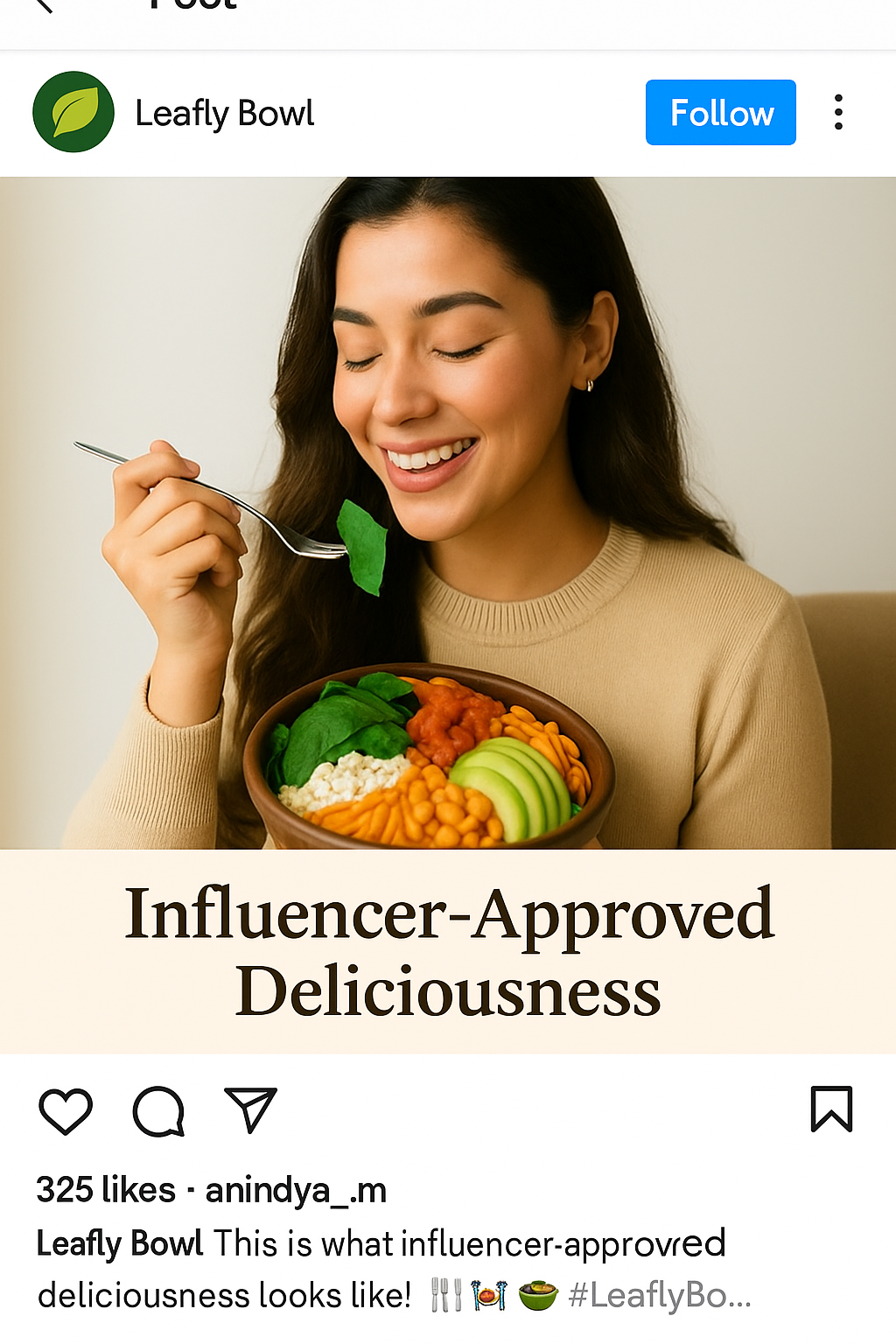
Task: Tap the heart like icon
Action: [x=66, y=1111]
